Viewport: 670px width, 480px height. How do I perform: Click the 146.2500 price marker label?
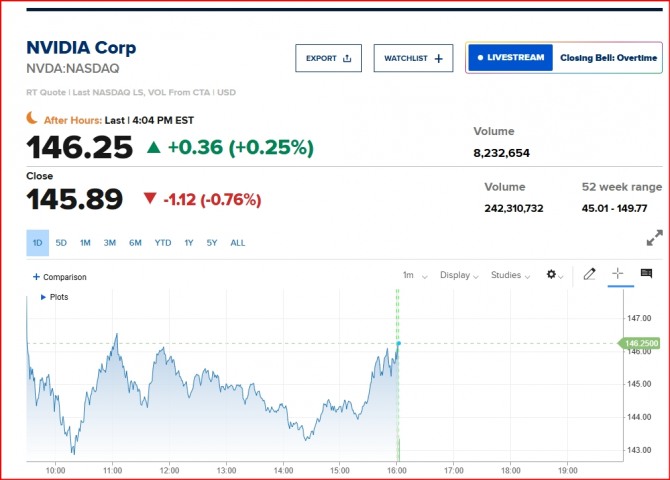point(638,344)
